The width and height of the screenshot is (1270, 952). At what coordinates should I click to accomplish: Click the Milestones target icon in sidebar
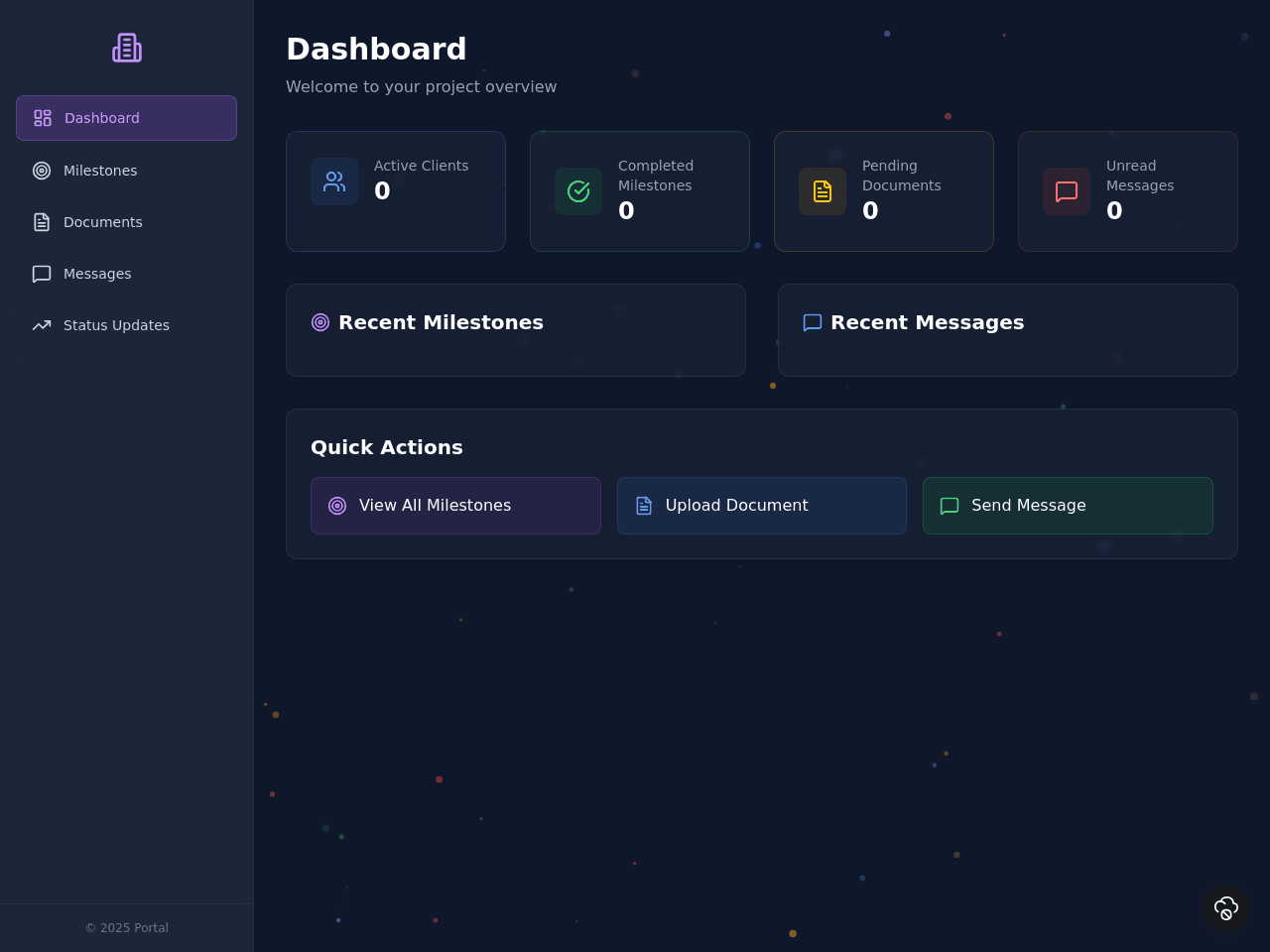tap(42, 171)
